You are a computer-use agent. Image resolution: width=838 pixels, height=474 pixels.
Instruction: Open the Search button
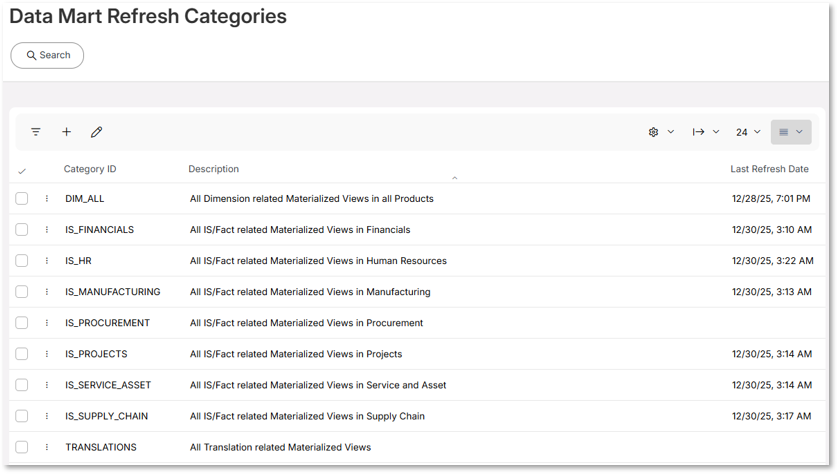tap(47, 56)
